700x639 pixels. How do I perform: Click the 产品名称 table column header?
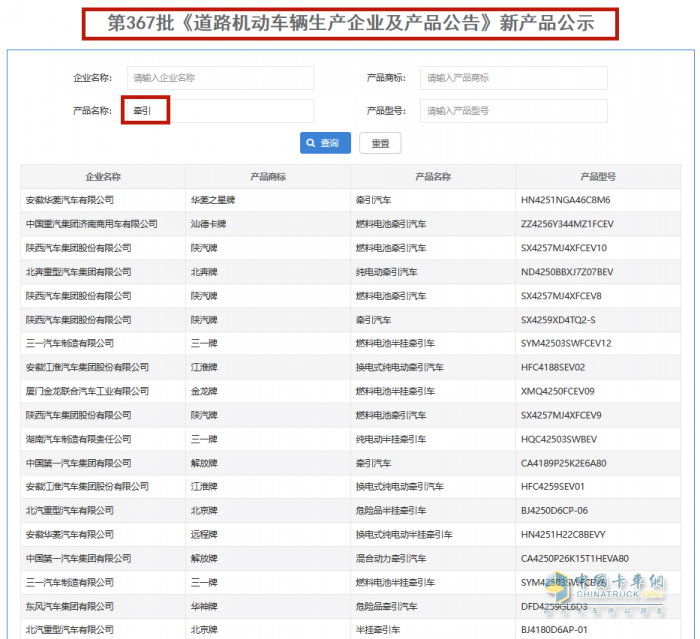tap(433, 176)
